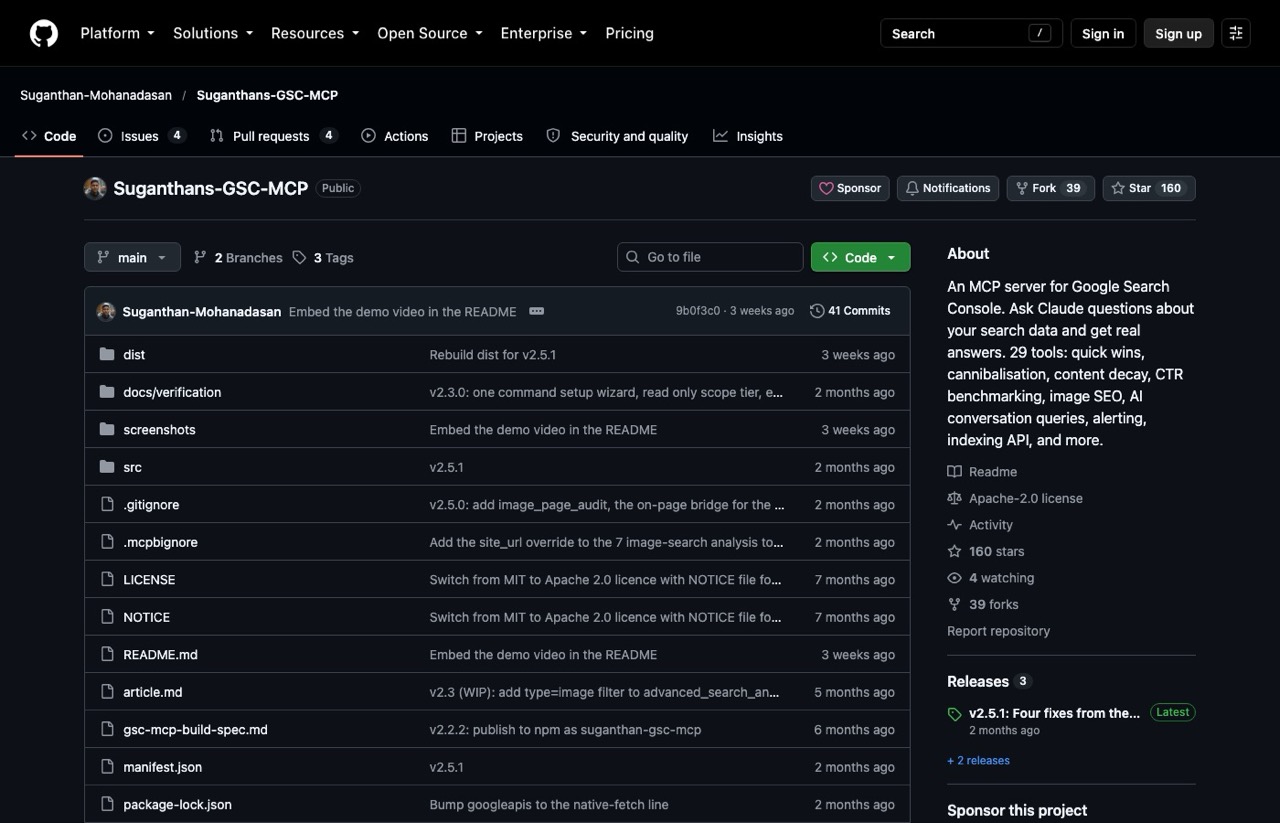Expand the Solutions menu
The image size is (1280, 823).
[212, 33]
